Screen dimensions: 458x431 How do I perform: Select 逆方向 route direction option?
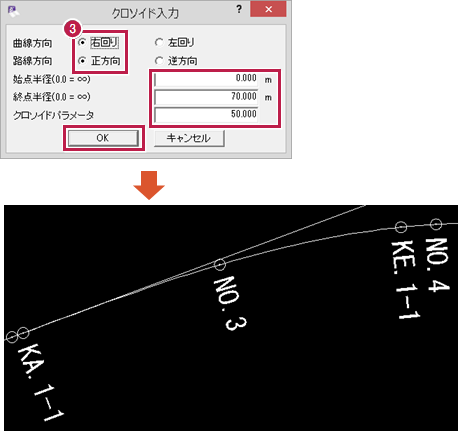click(x=159, y=61)
